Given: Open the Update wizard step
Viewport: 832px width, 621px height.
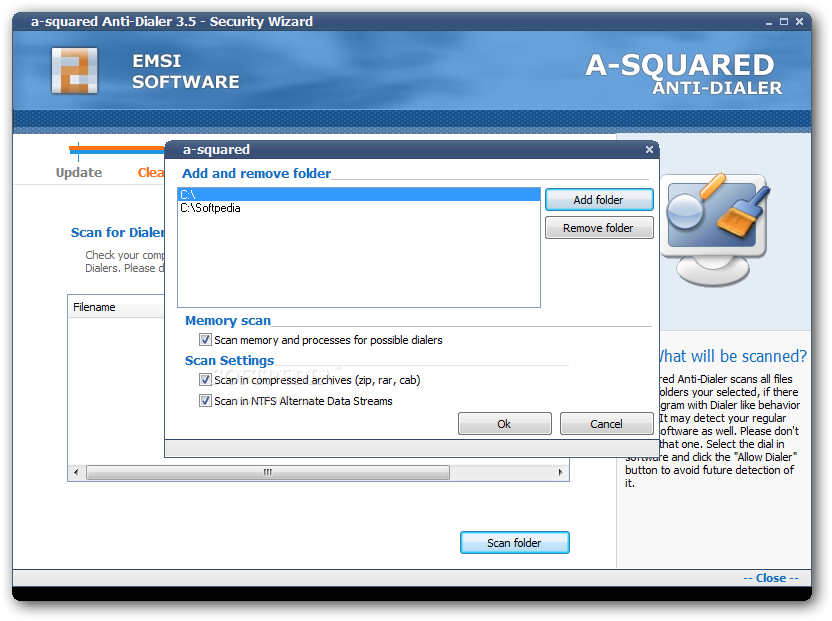Looking at the screenshot, I should coord(79,172).
